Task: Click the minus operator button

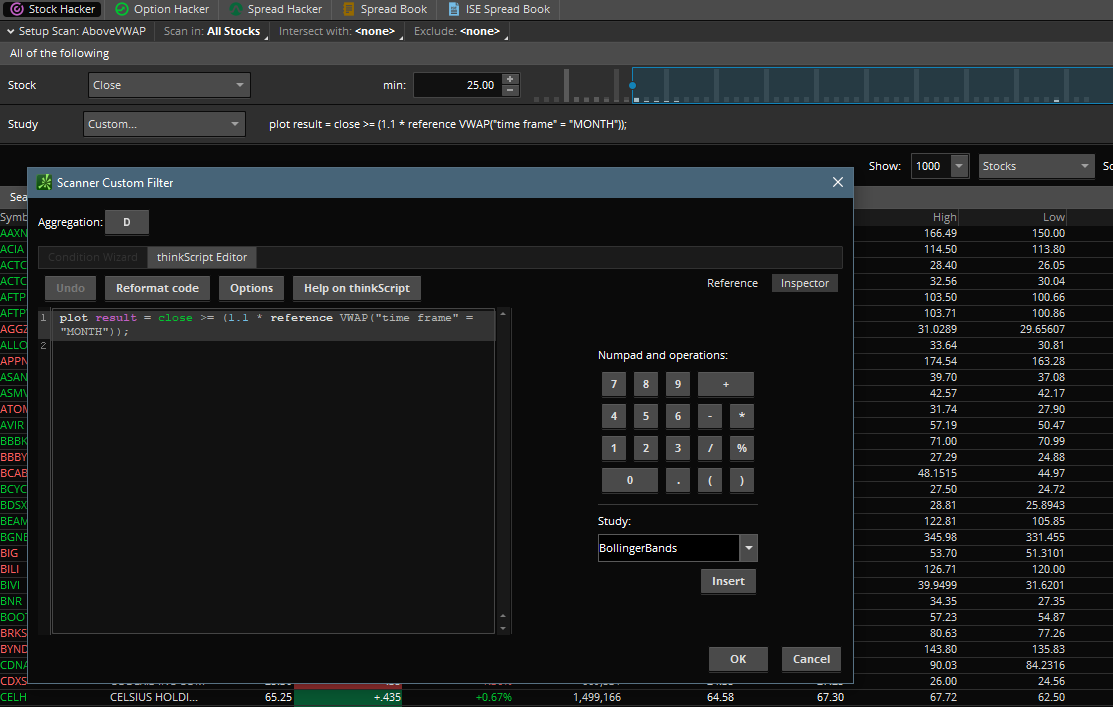Action: [x=710, y=416]
